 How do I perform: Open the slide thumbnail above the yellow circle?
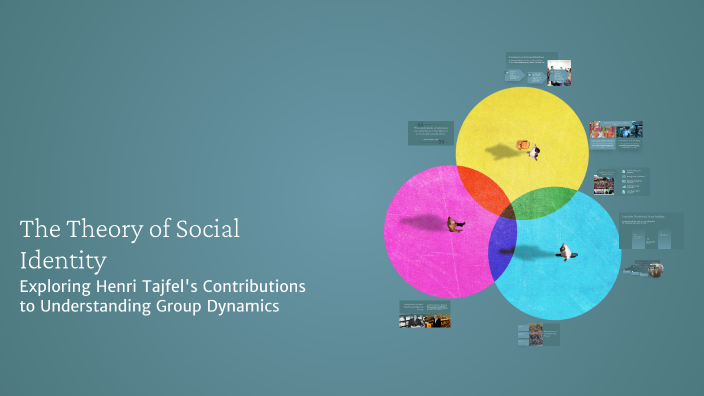538,69
